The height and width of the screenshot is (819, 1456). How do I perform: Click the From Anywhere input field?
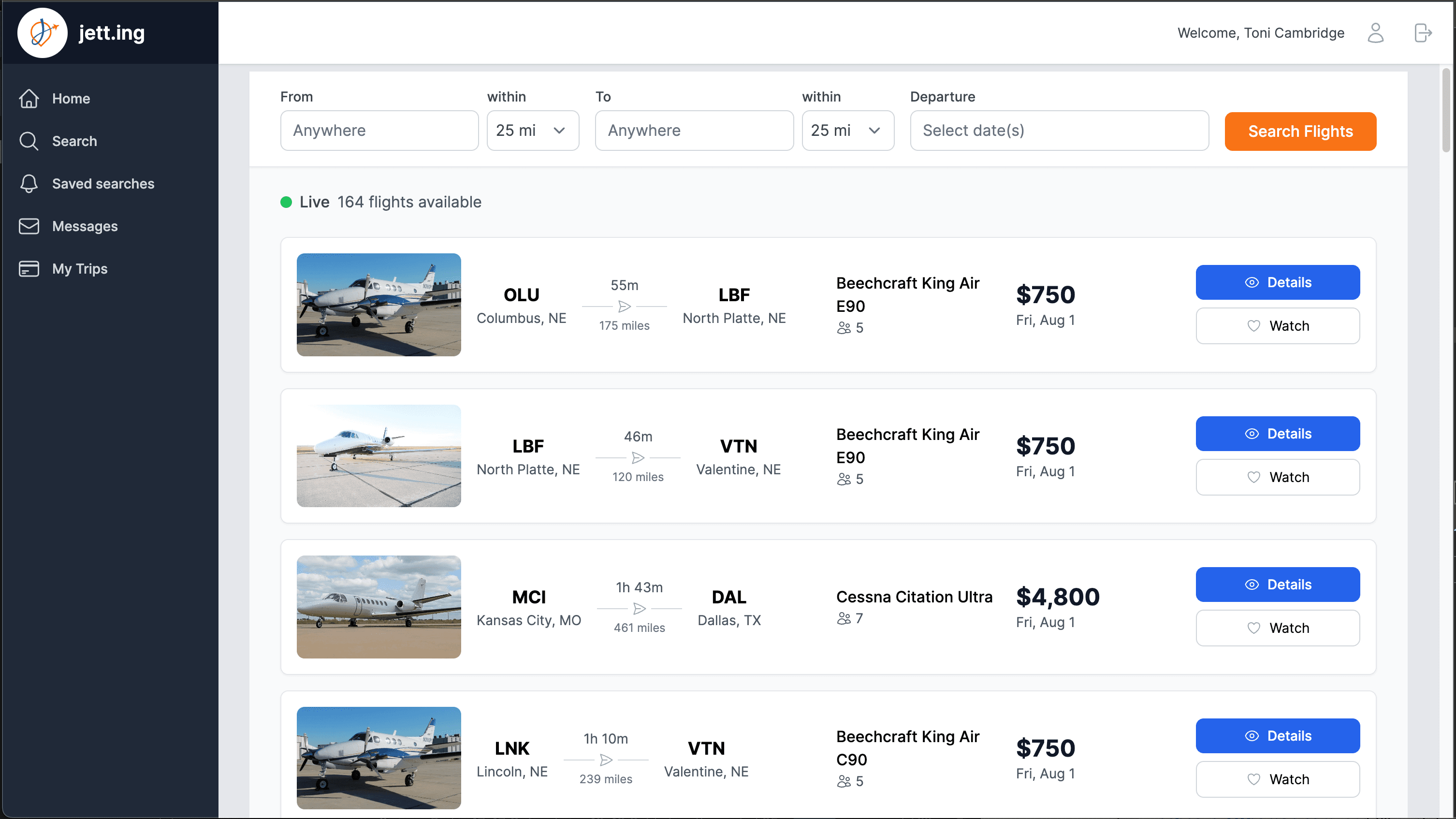pos(379,131)
